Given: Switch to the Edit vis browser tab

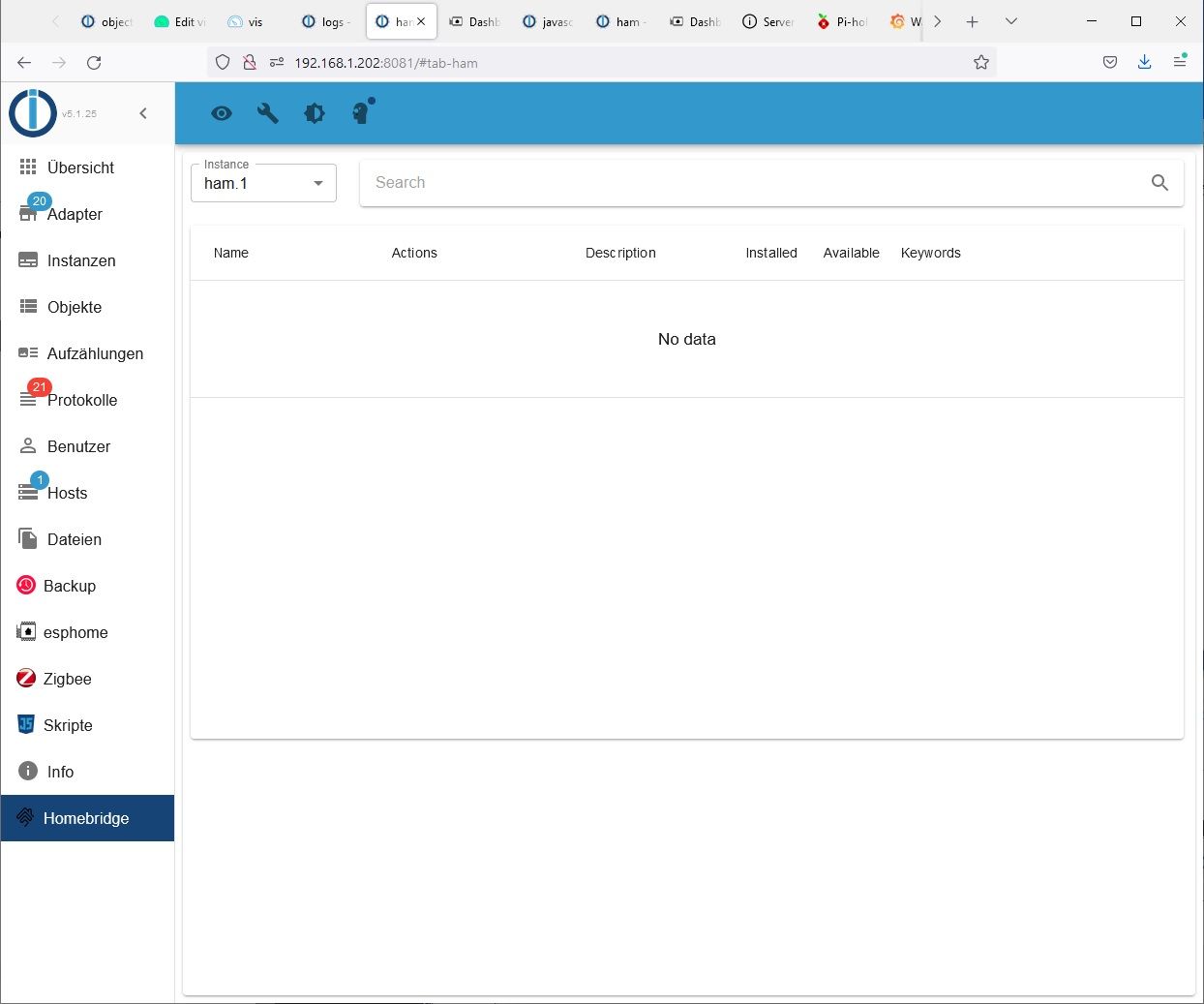Looking at the screenshot, I should [x=180, y=21].
